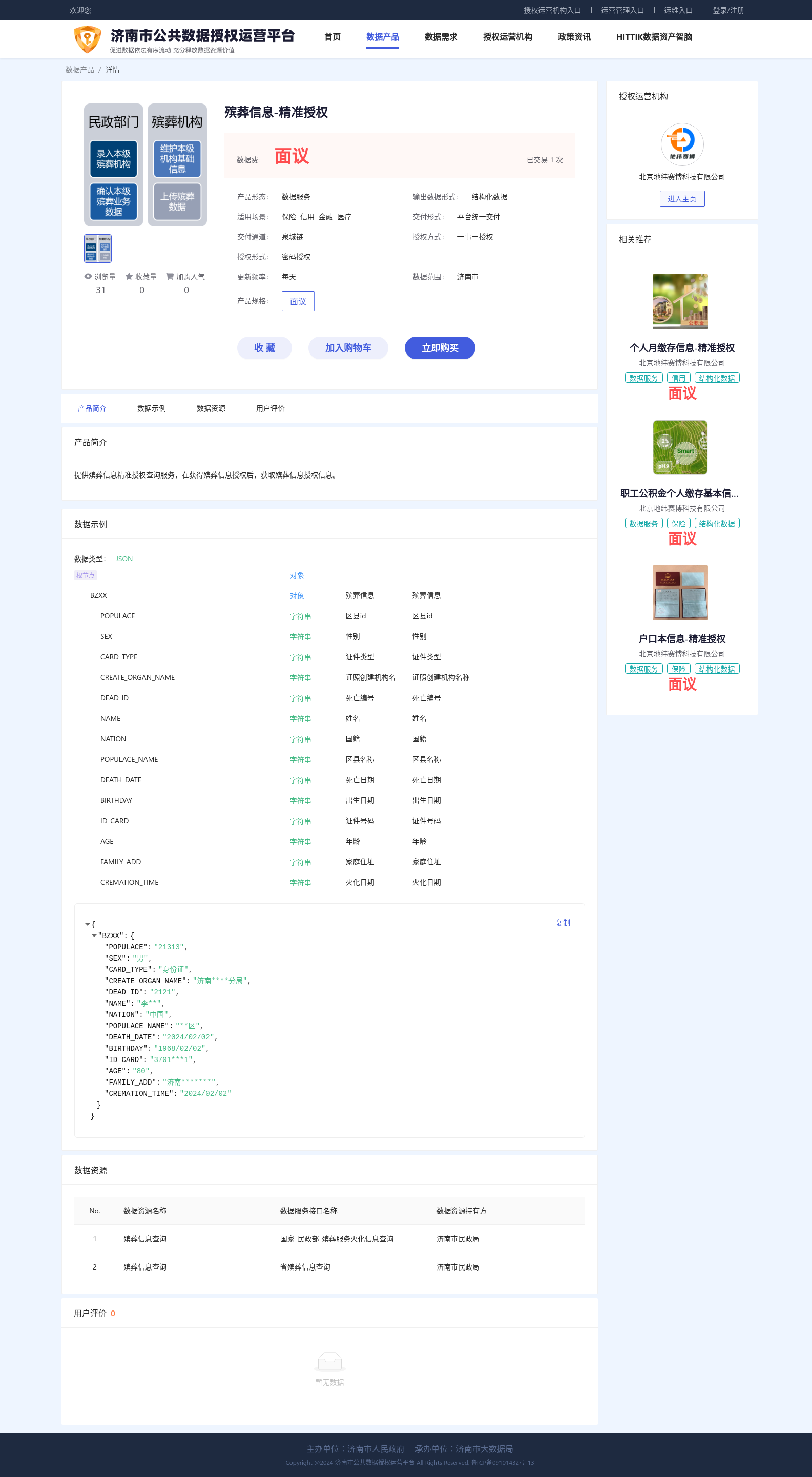Screen dimensions: 812x1477
Task: Switch to the 用户评价 tab
Action: click(x=270, y=408)
